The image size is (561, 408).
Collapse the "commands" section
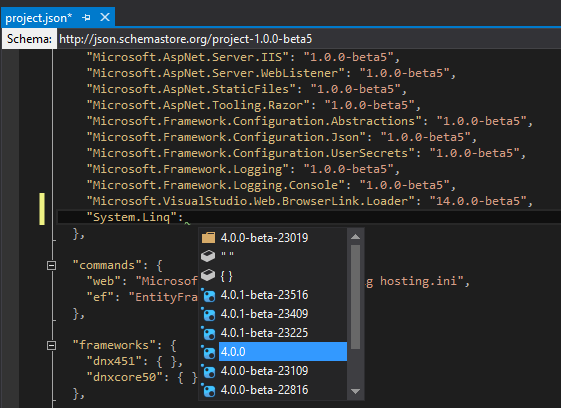point(52,266)
